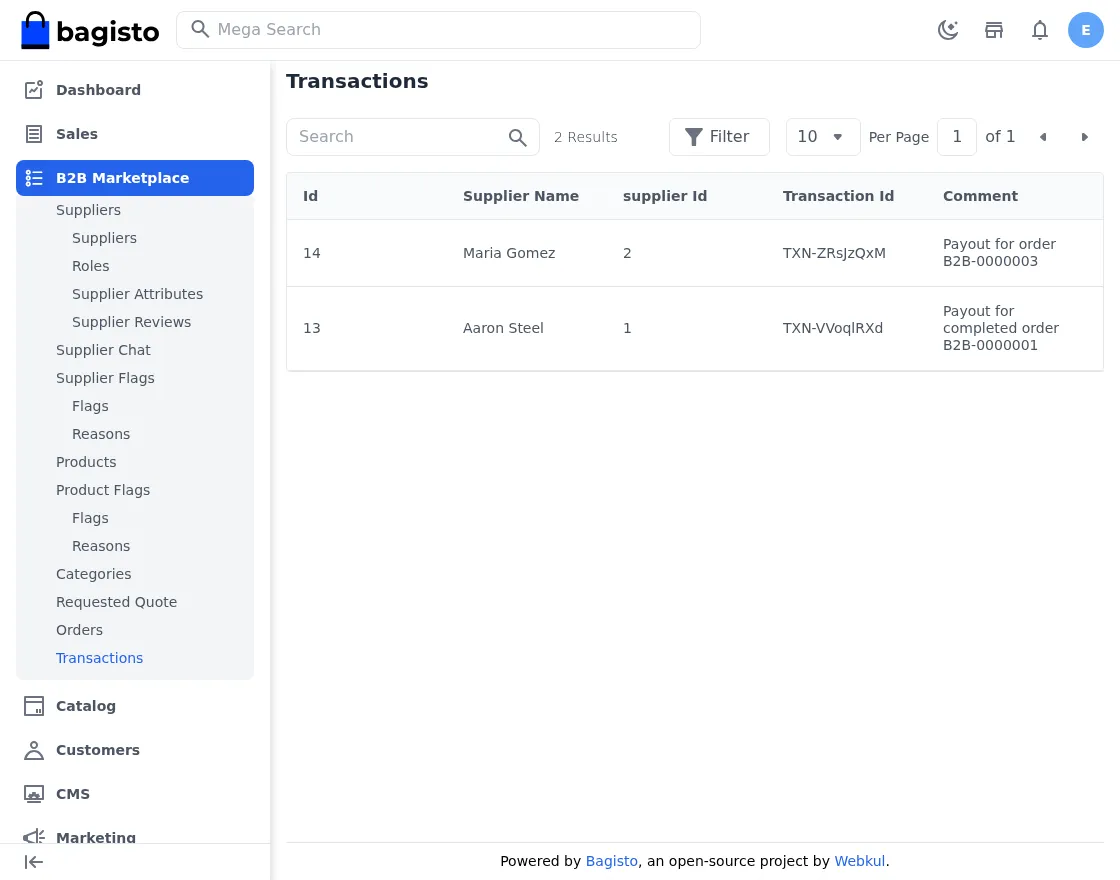This screenshot has width=1120, height=880.
Task: Click comment for order B2B-0000003
Action: [x=999, y=253]
